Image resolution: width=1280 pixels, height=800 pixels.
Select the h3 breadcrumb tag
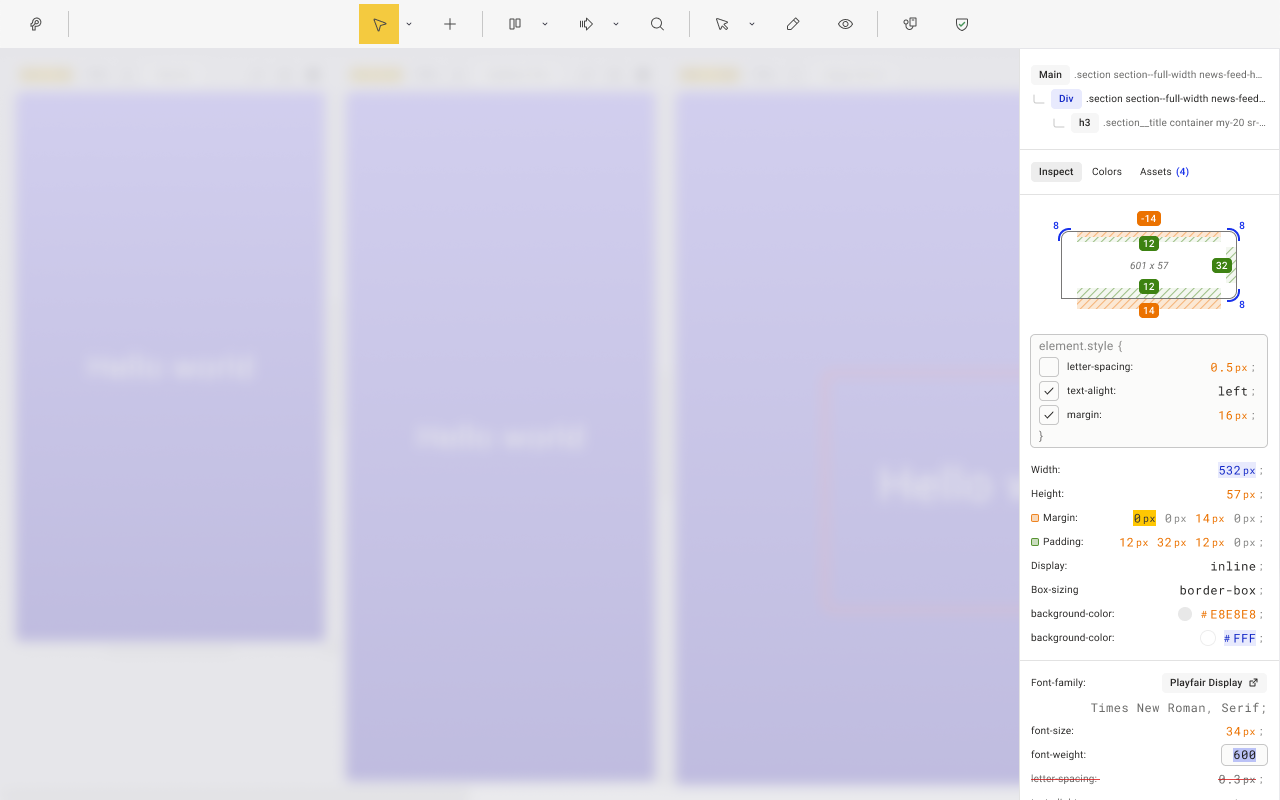1084,123
